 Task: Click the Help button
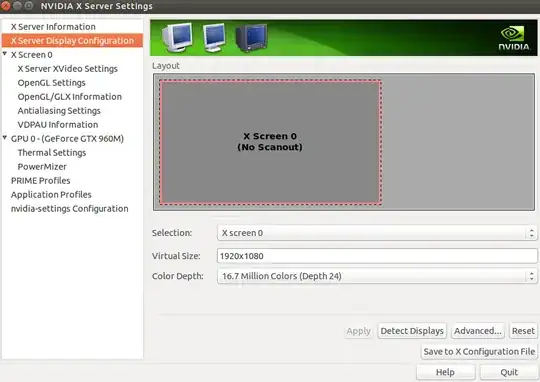click(445, 372)
